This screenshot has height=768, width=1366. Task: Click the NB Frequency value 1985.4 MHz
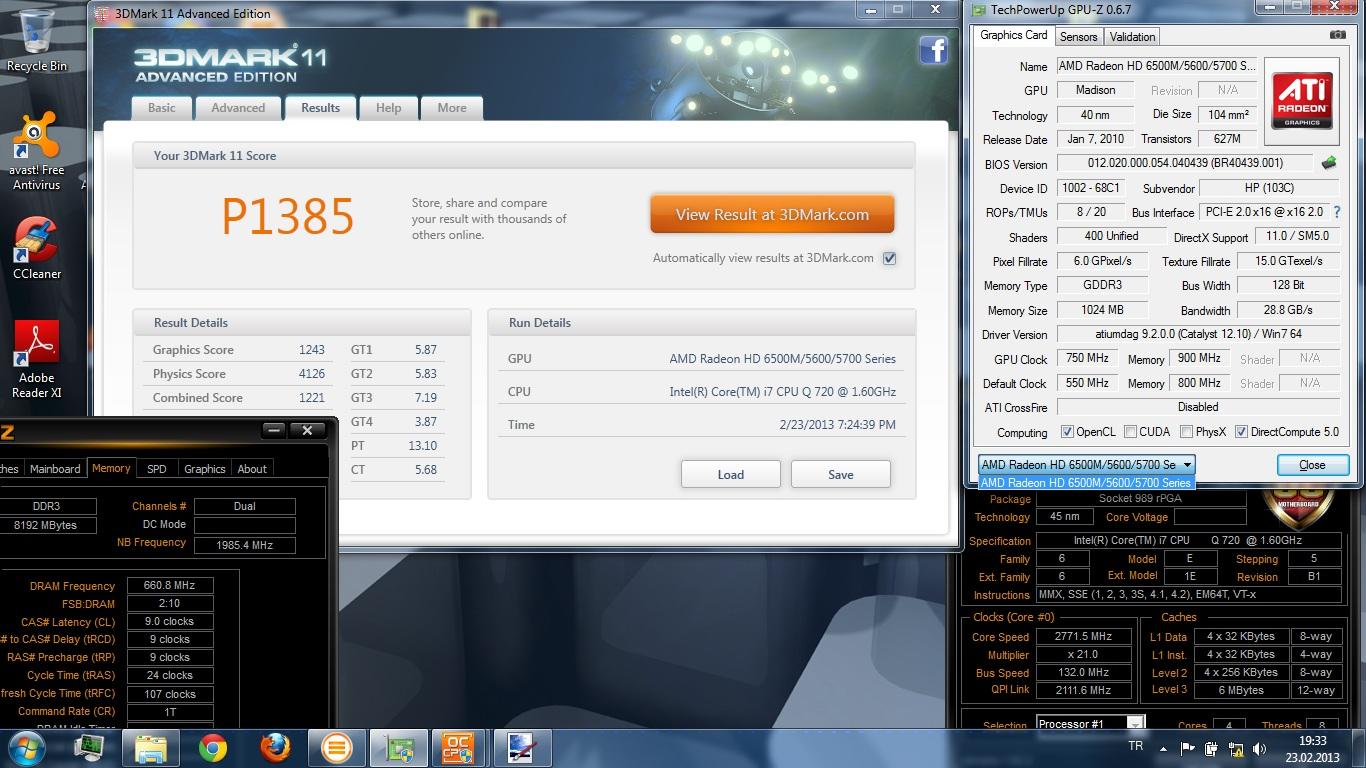pyautogui.click(x=245, y=545)
